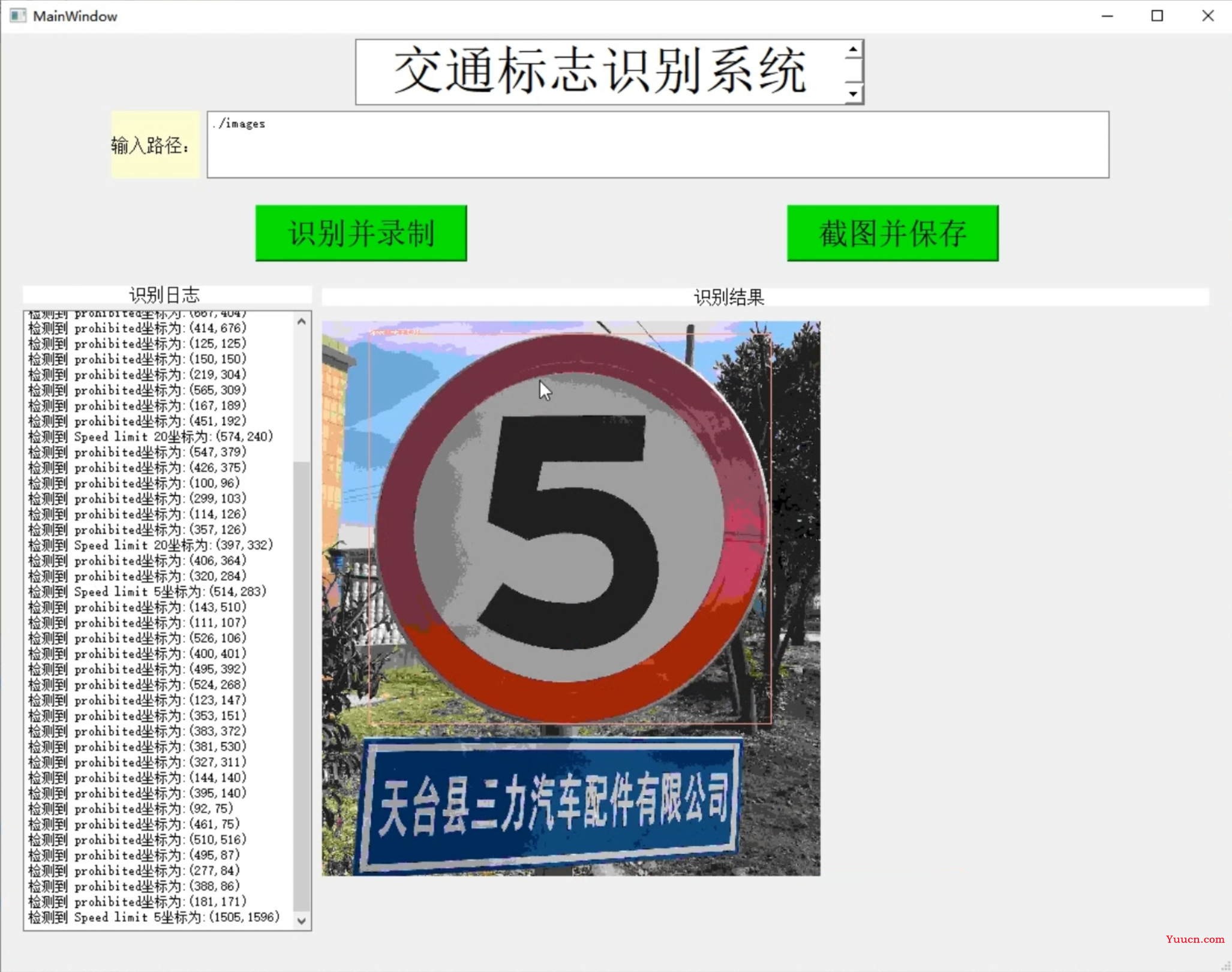Click the log scrollbar up arrow
Image resolution: width=1232 pixels, height=972 pixels.
[x=302, y=322]
